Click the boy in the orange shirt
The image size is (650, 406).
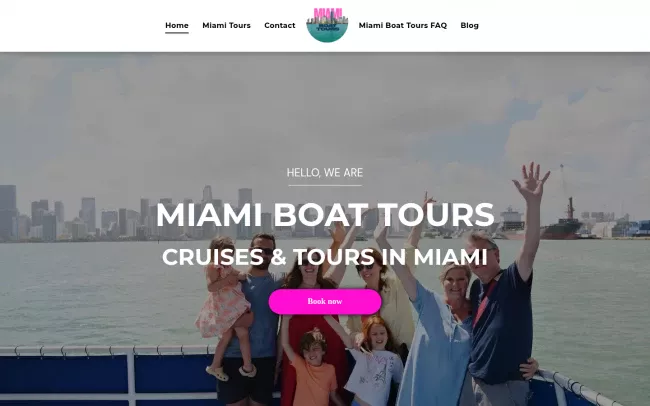pos(313,365)
